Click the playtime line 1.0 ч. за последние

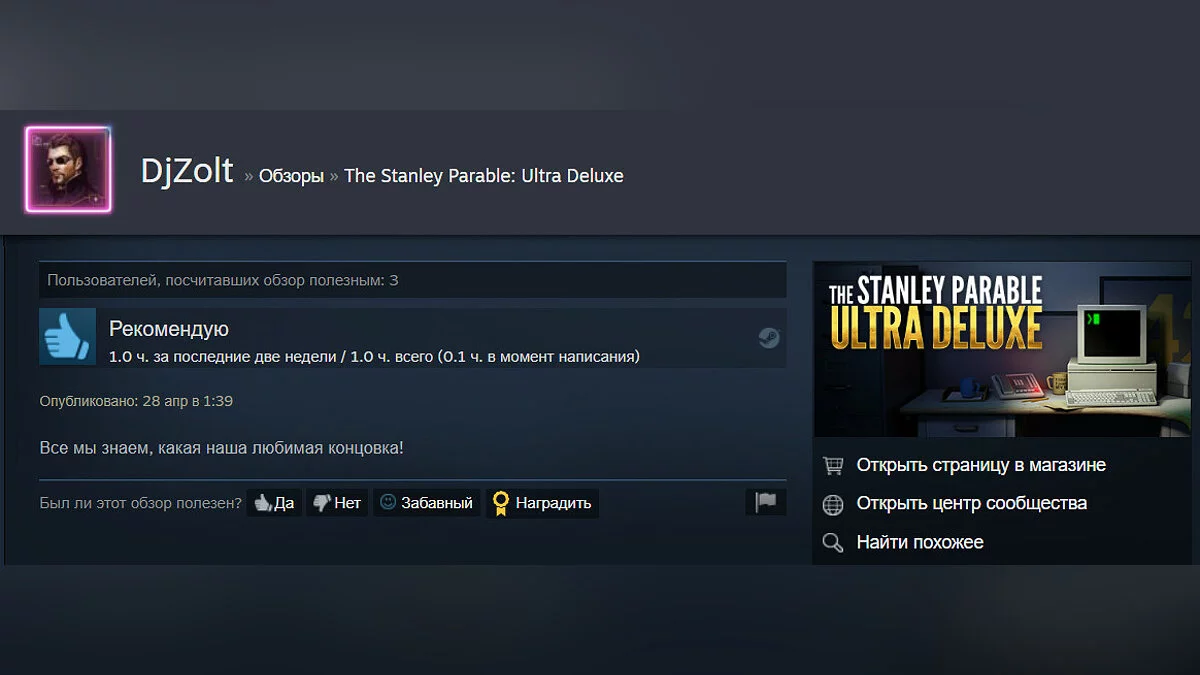coord(375,356)
